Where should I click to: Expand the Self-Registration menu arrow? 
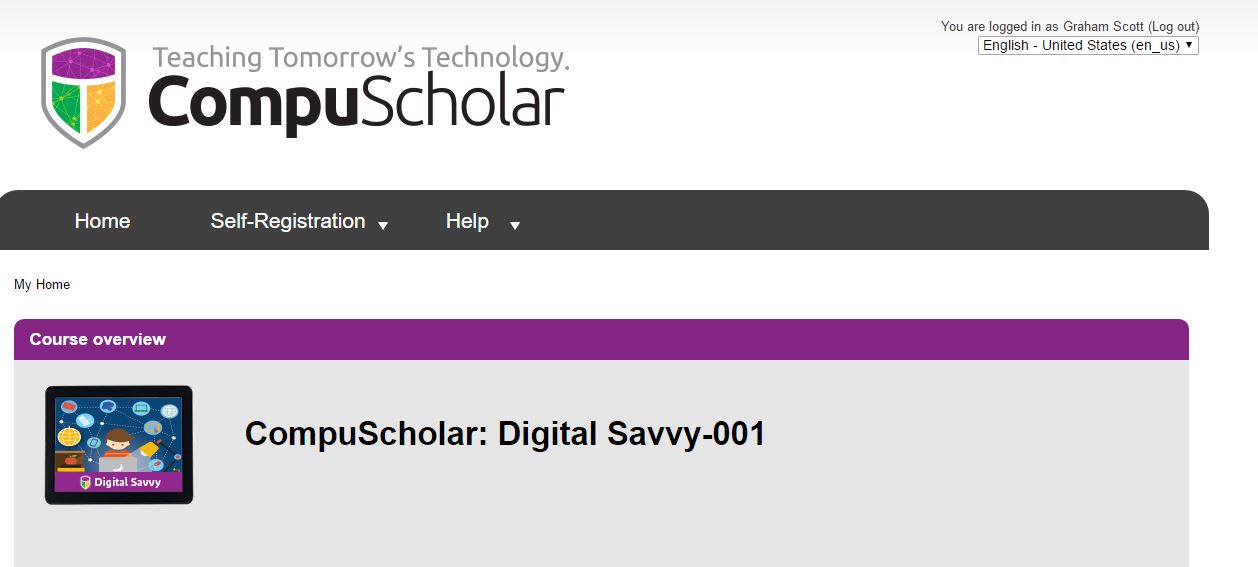(x=383, y=226)
